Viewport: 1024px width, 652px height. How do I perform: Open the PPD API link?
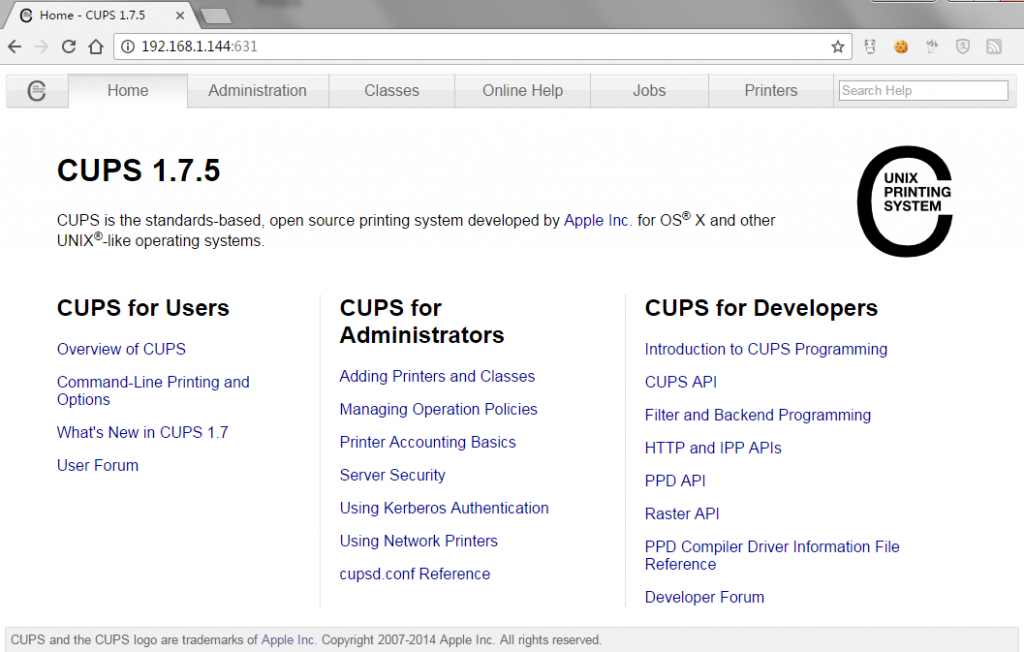[675, 481]
